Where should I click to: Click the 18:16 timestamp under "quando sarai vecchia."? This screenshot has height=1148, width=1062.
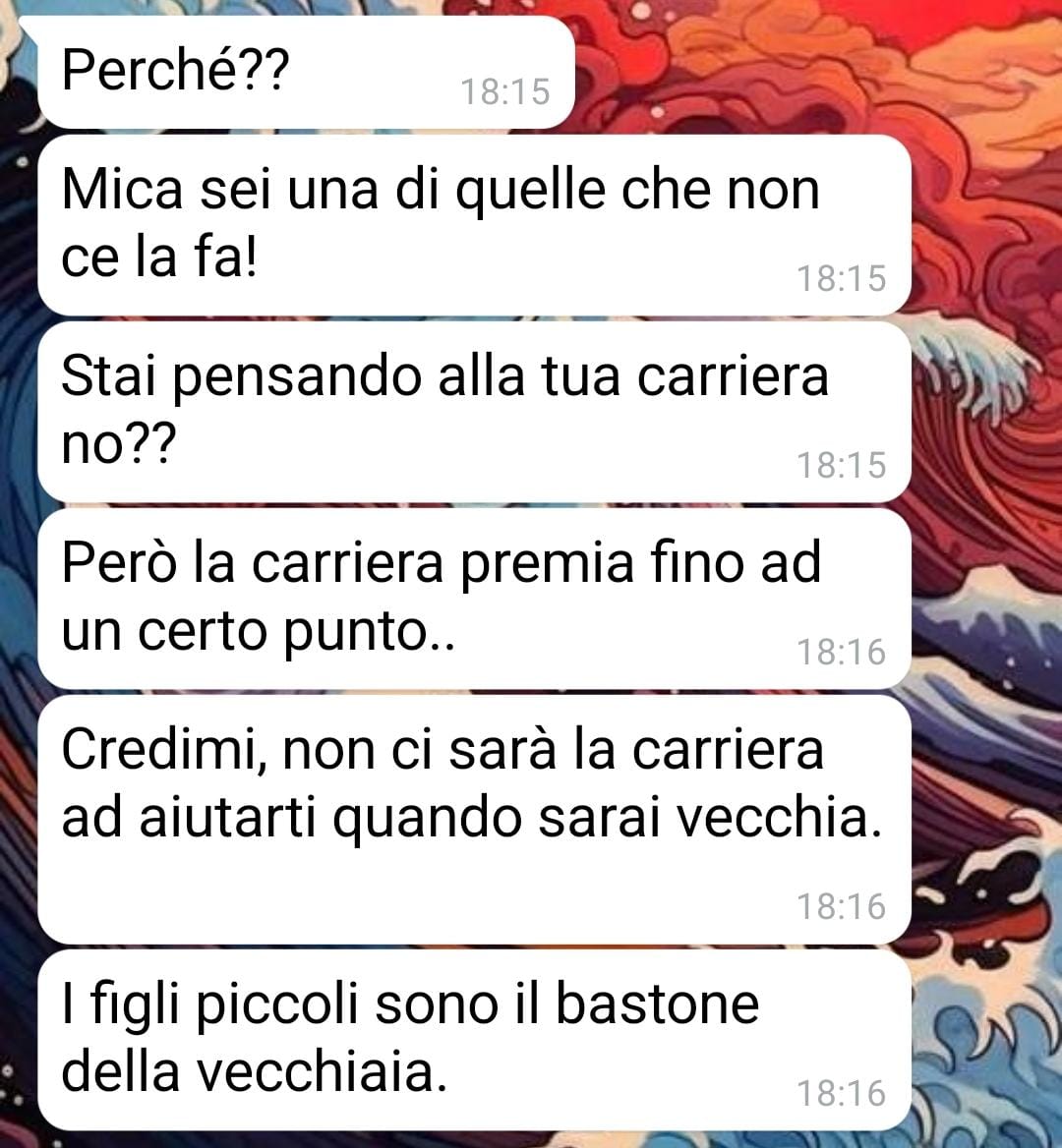(x=842, y=907)
